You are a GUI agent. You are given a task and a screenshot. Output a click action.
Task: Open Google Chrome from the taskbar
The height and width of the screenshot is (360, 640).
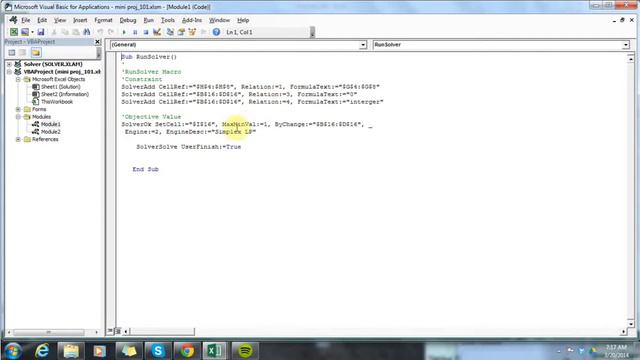coord(187,351)
